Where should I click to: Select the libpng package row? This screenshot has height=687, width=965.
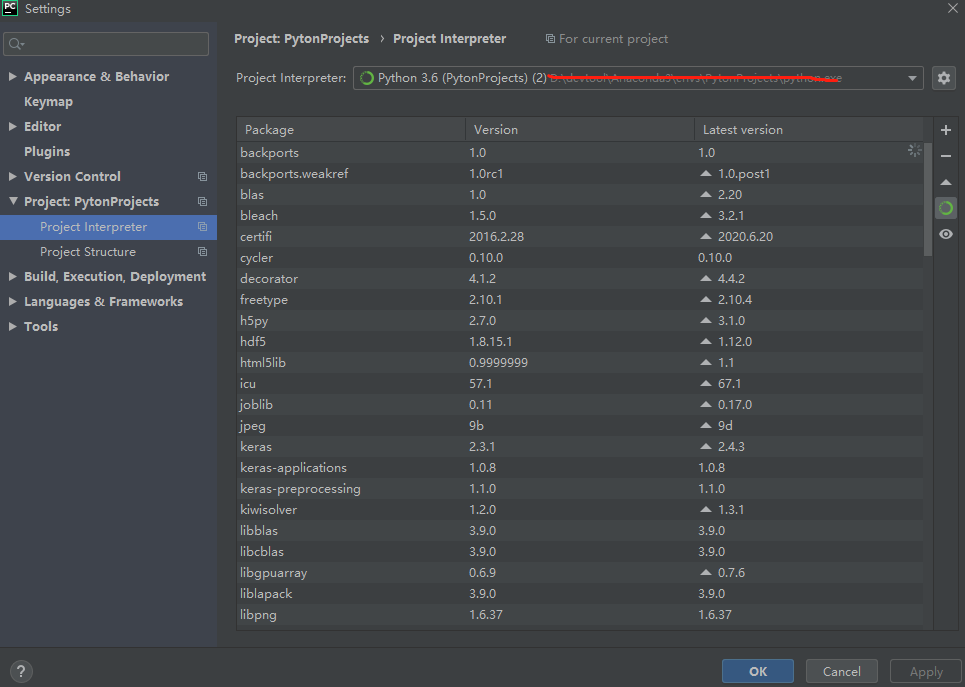click(580, 614)
